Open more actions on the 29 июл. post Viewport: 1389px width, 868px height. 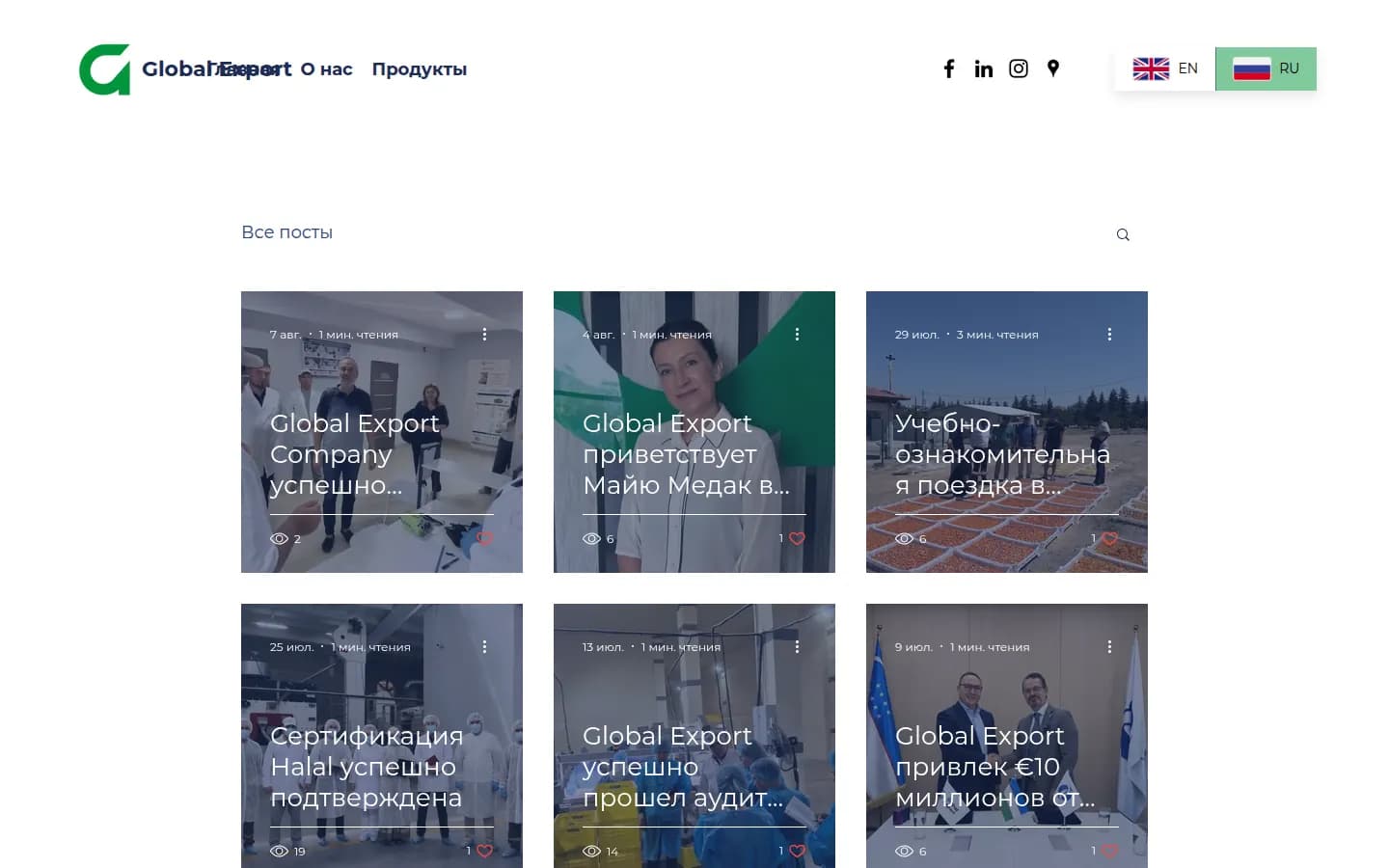pyautogui.click(x=1109, y=334)
